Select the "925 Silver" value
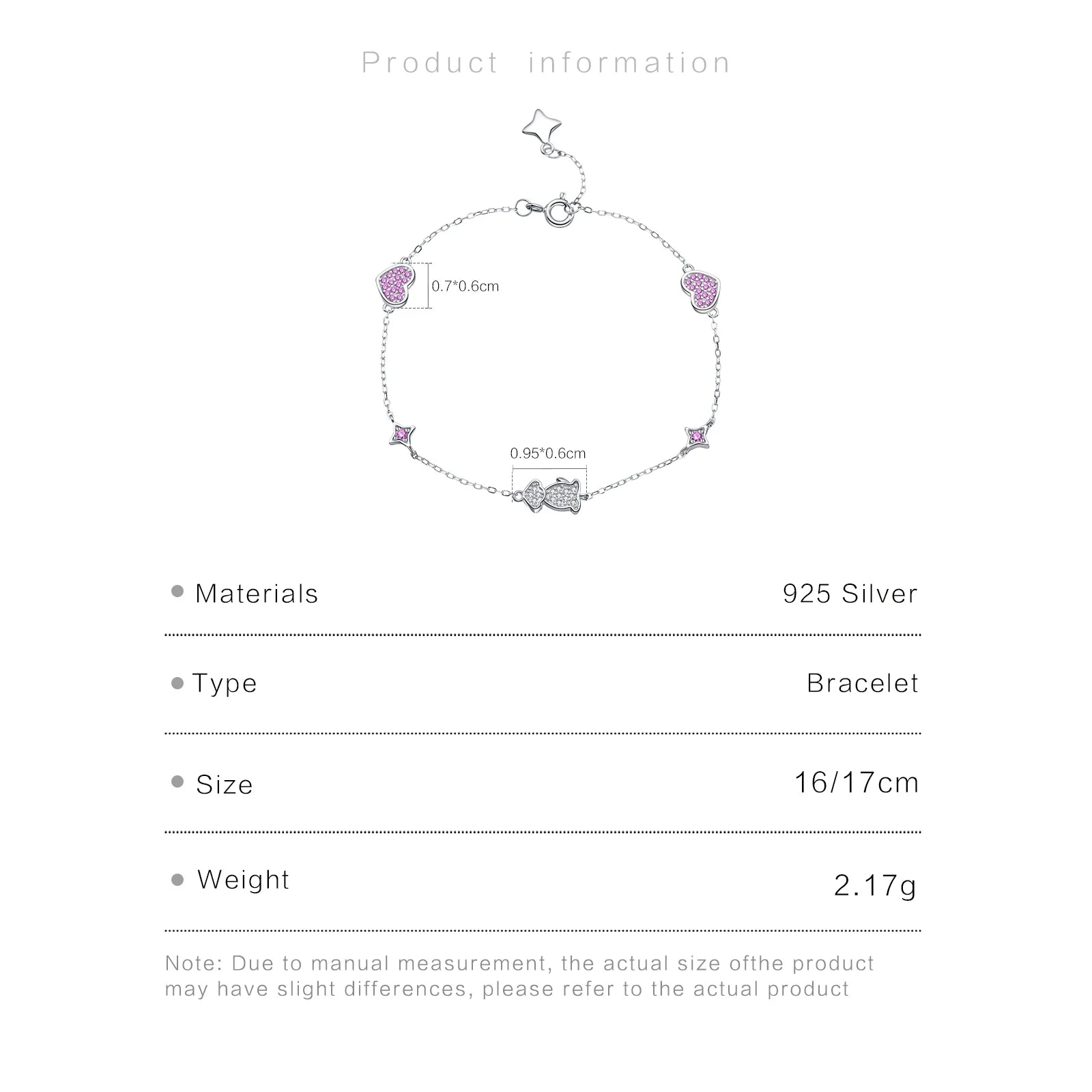 tap(850, 594)
